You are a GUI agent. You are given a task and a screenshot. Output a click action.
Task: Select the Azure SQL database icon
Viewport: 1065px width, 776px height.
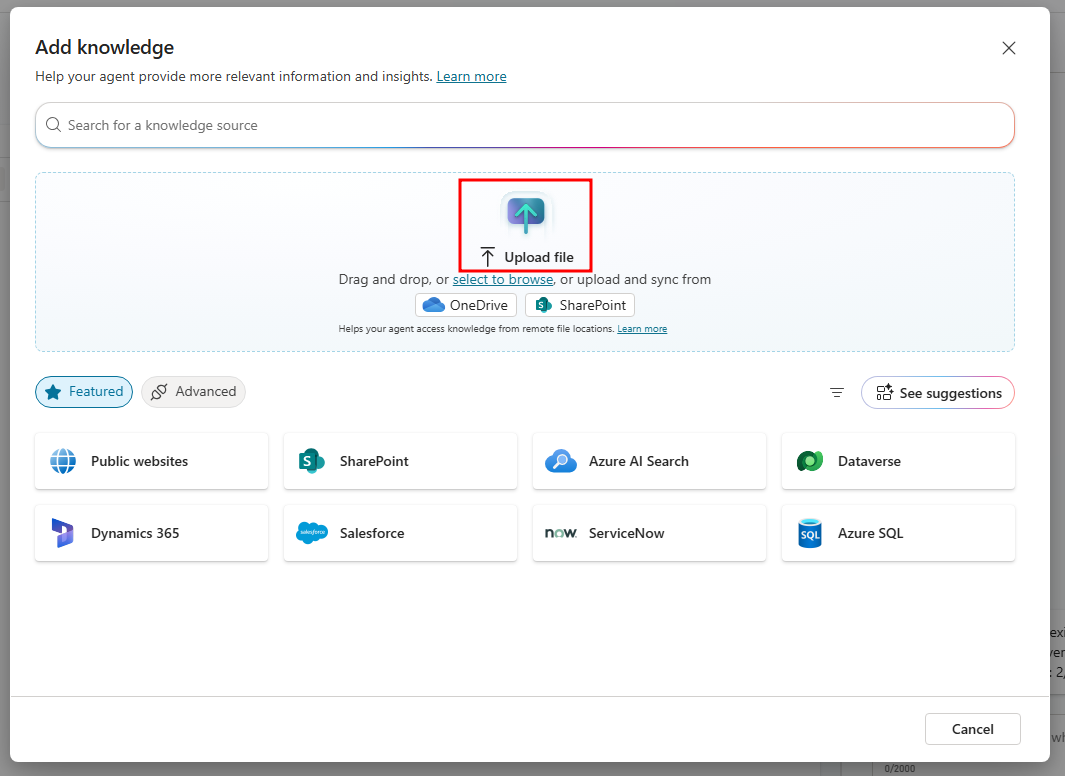[810, 533]
